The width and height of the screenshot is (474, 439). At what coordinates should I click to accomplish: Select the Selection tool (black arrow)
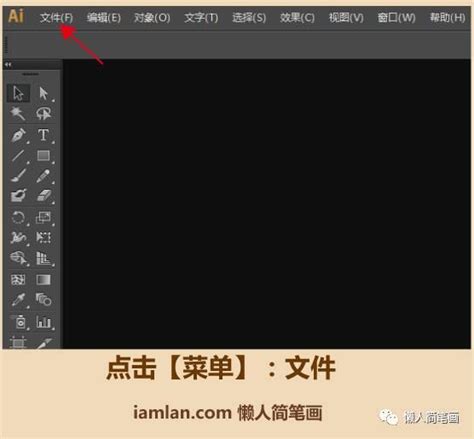click(18, 93)
